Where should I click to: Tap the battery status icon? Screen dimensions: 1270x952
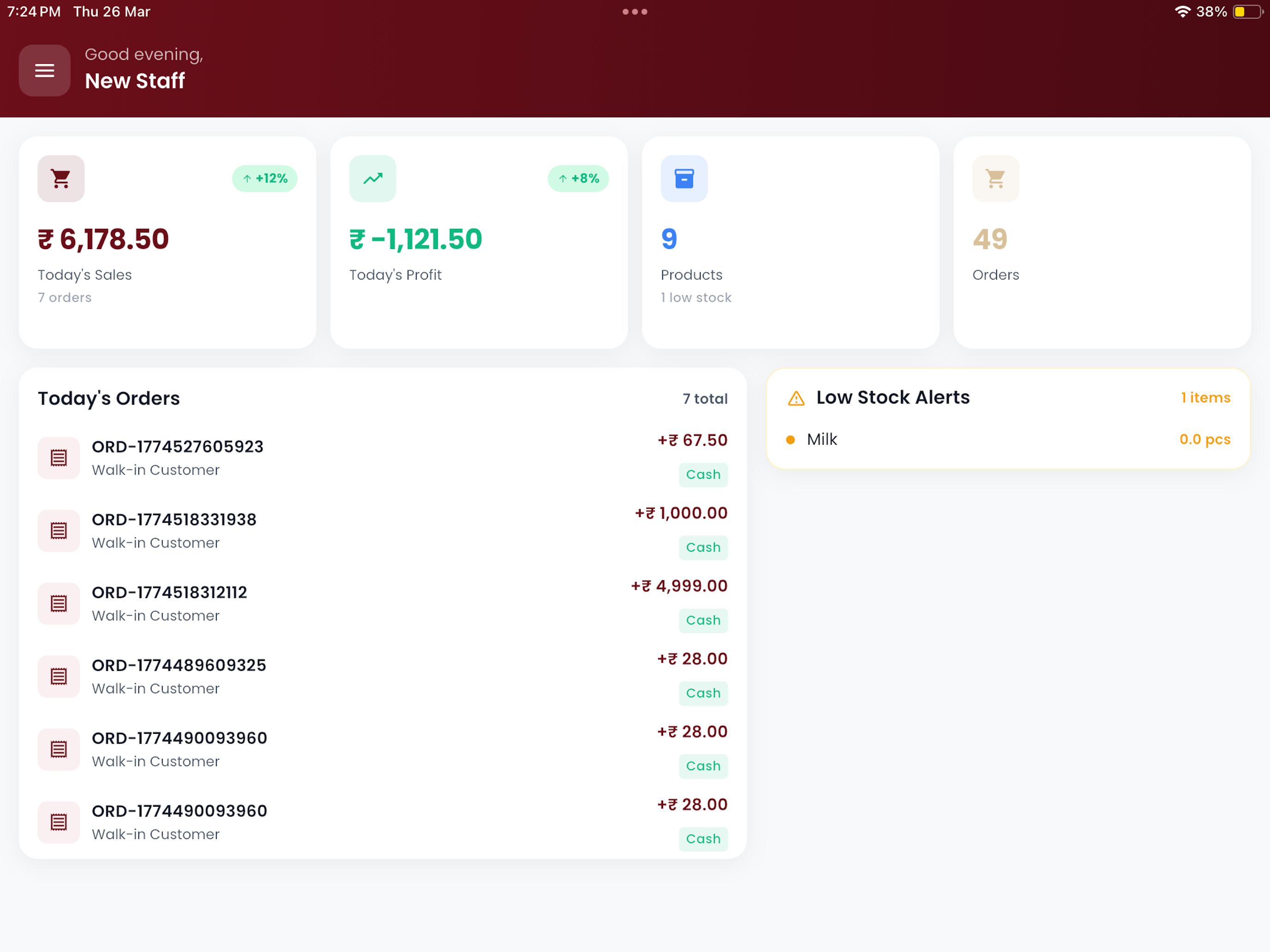[x=1247, y=12]
